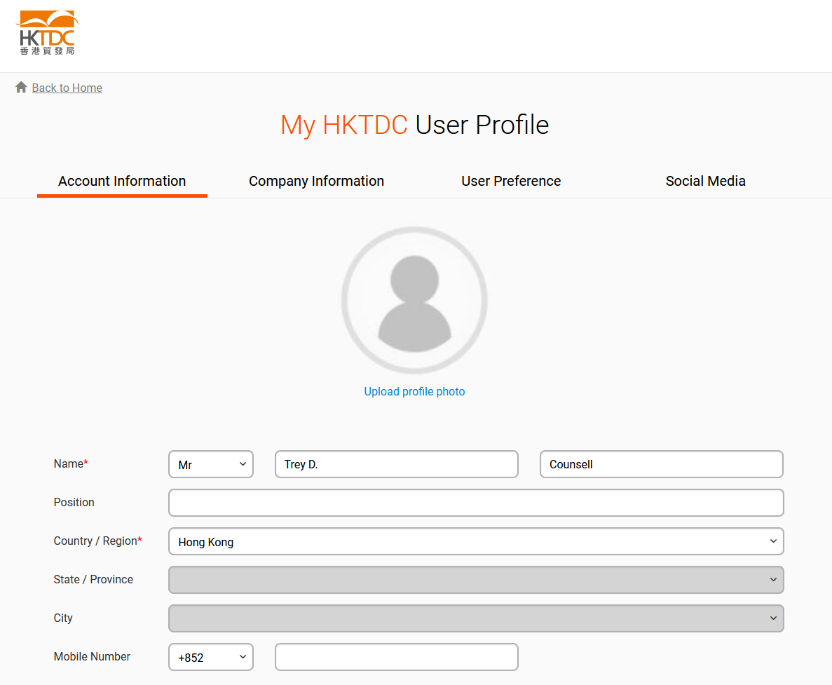
Task: Expand Country / Region dropdown showing Hong Kong
Action: tap(476, 541)
